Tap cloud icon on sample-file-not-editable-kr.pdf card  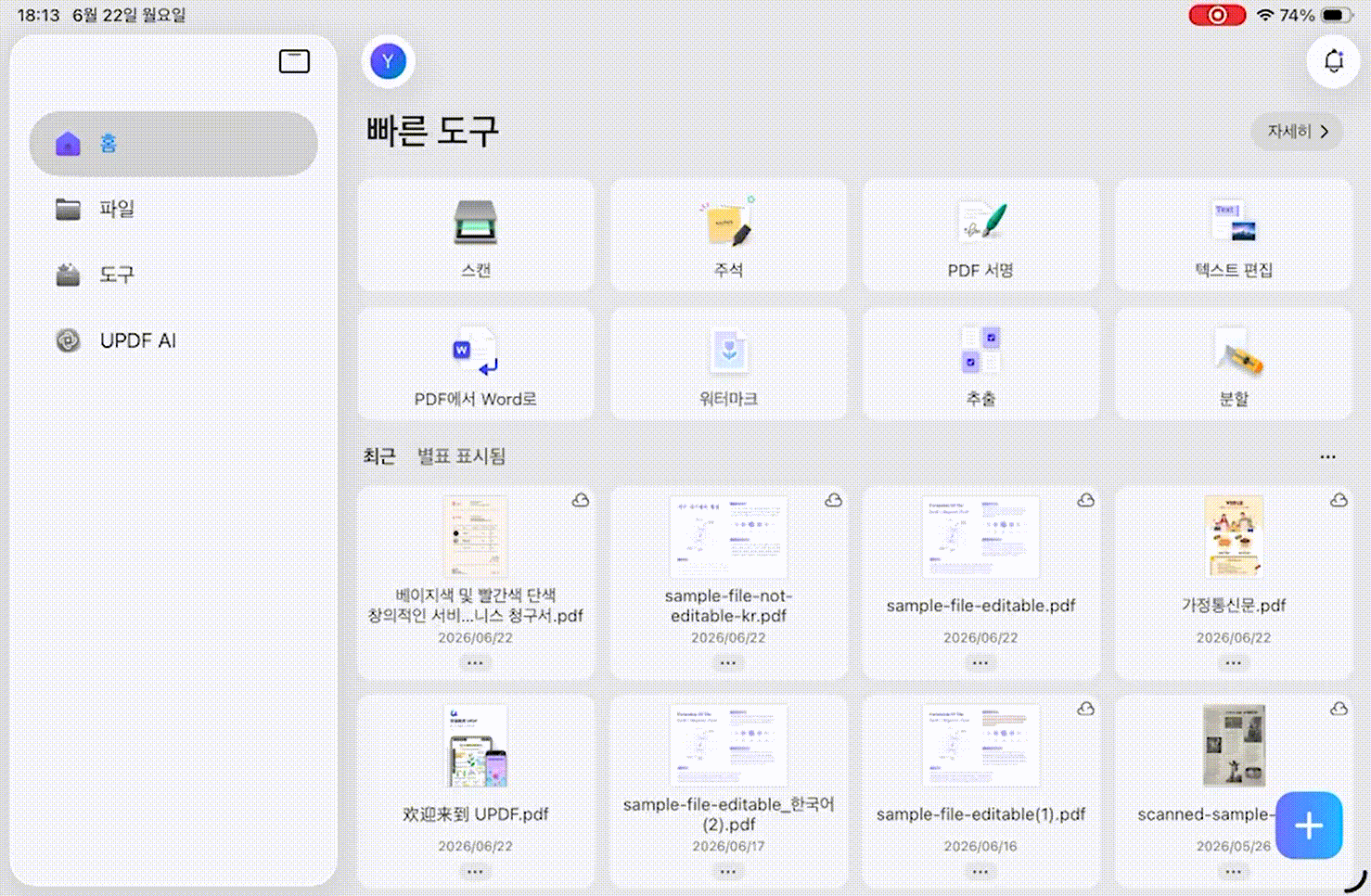[x=833, y=500]
